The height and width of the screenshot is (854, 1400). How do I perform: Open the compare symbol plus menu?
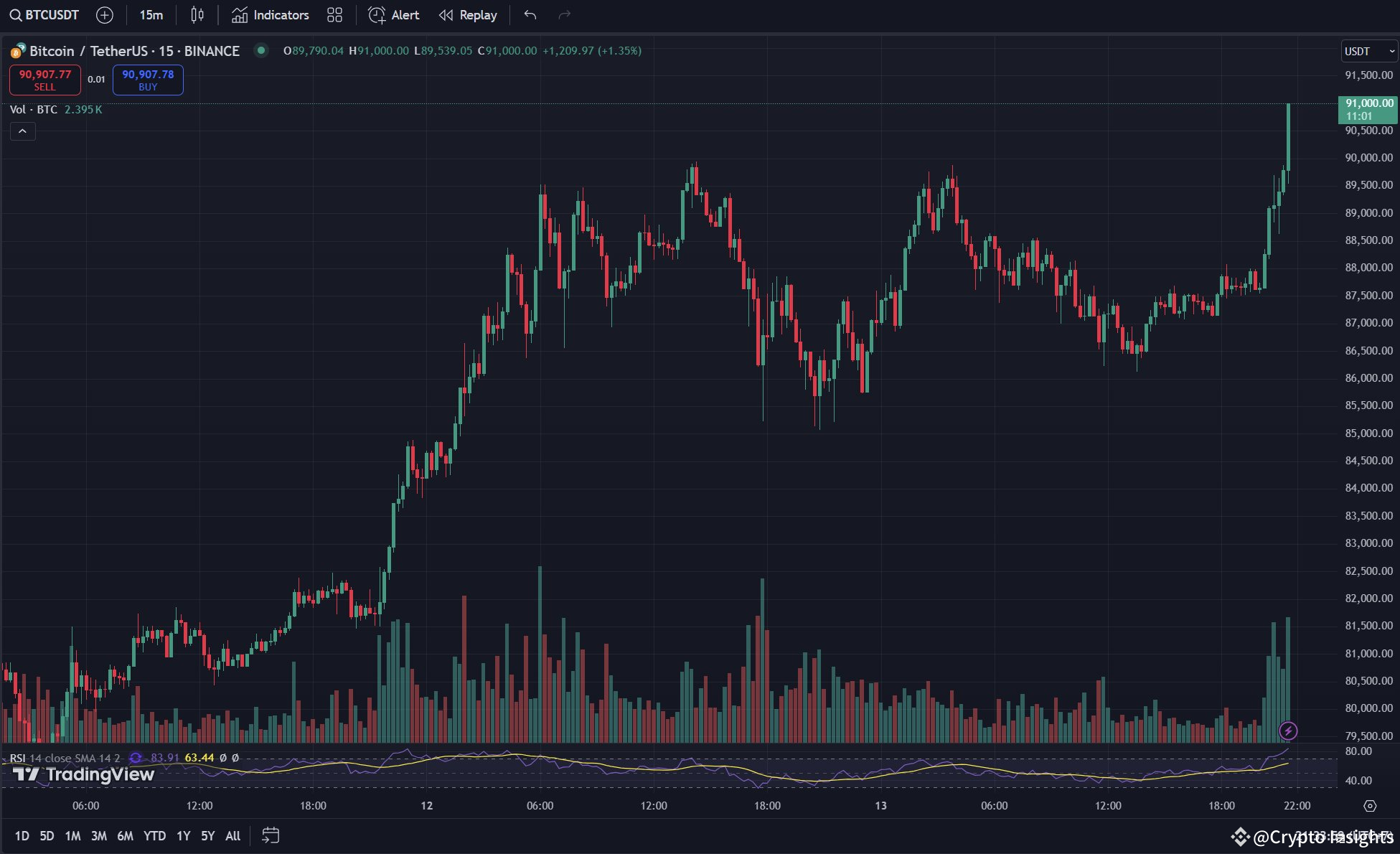[105, 14]
